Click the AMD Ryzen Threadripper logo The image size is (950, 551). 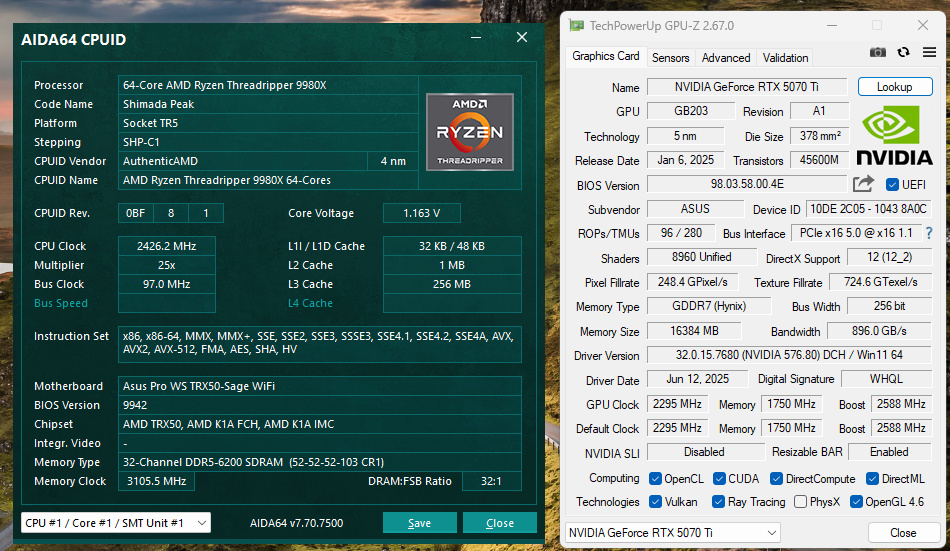coord(470,132)
